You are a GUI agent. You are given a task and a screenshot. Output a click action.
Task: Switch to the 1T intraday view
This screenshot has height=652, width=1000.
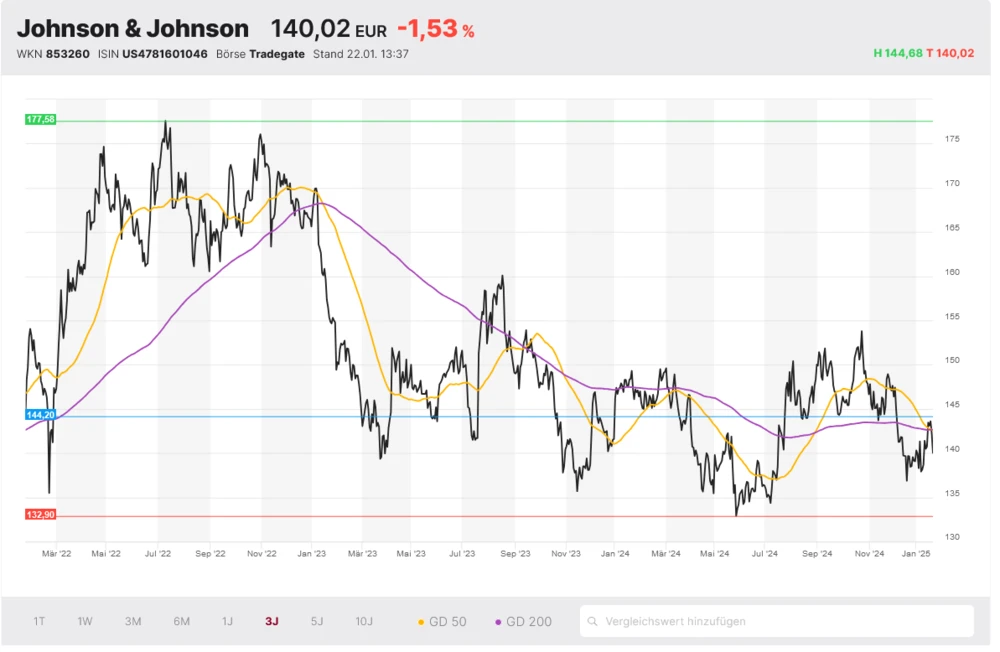click(x=39, y=621)
